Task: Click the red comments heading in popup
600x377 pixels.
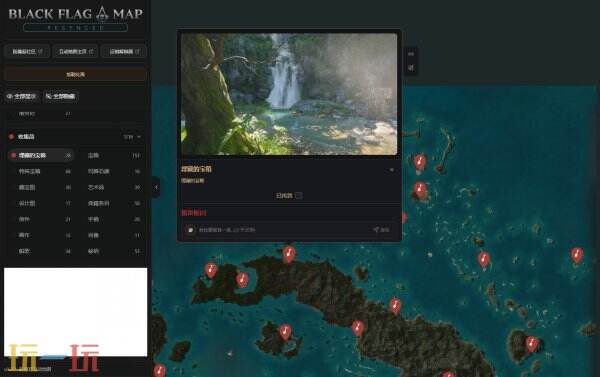Action: [194, 213]
